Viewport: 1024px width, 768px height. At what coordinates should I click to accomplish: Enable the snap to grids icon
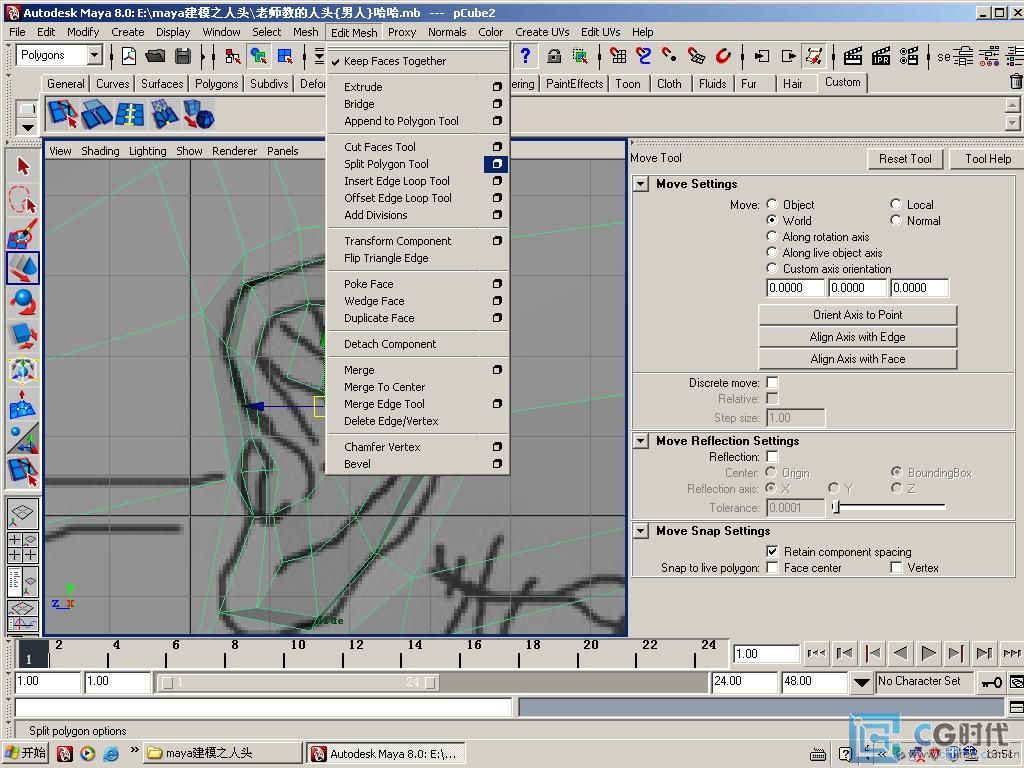(x=618, y=56)
